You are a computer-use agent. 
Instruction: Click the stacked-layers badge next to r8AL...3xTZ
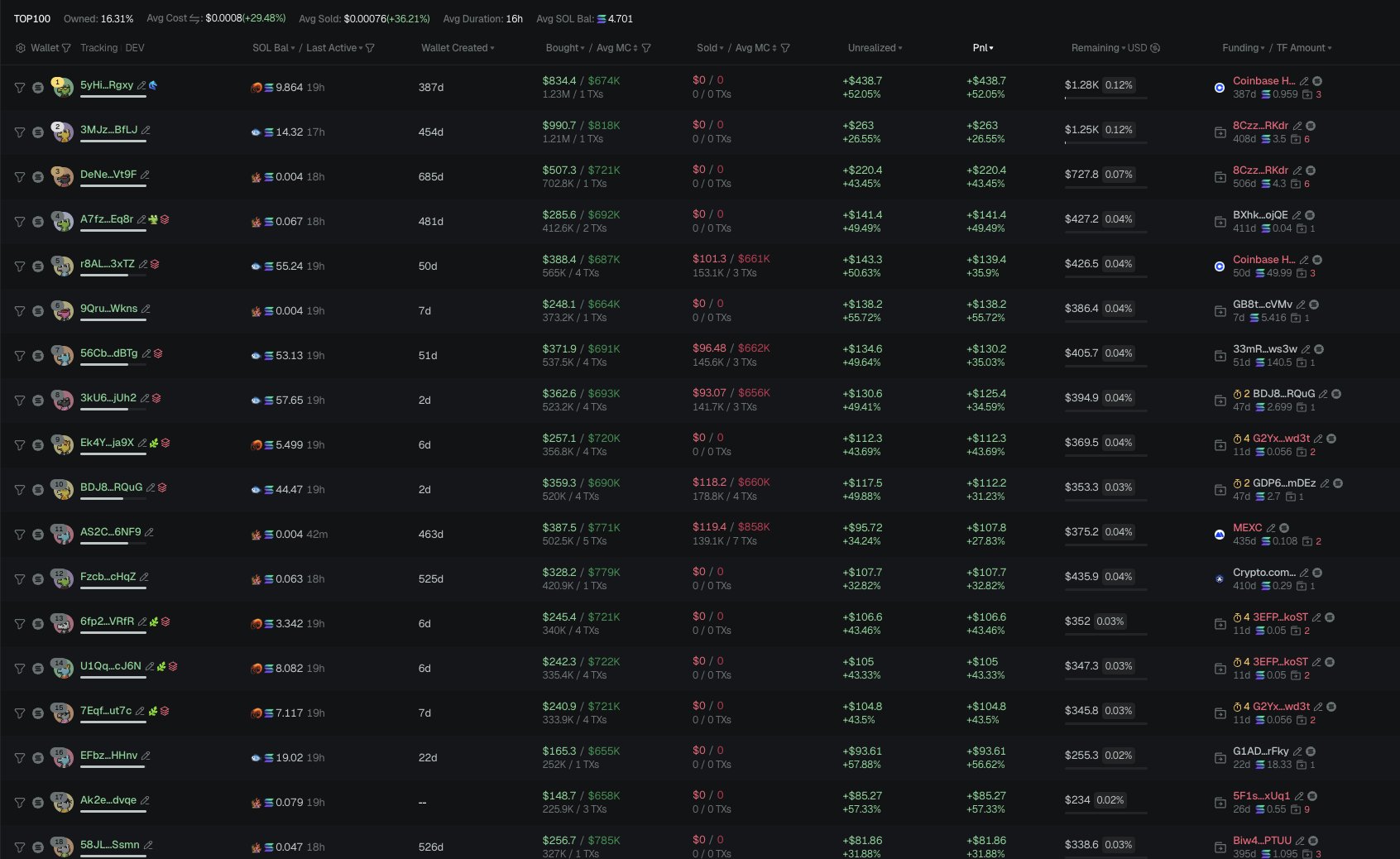click(155, 264)
